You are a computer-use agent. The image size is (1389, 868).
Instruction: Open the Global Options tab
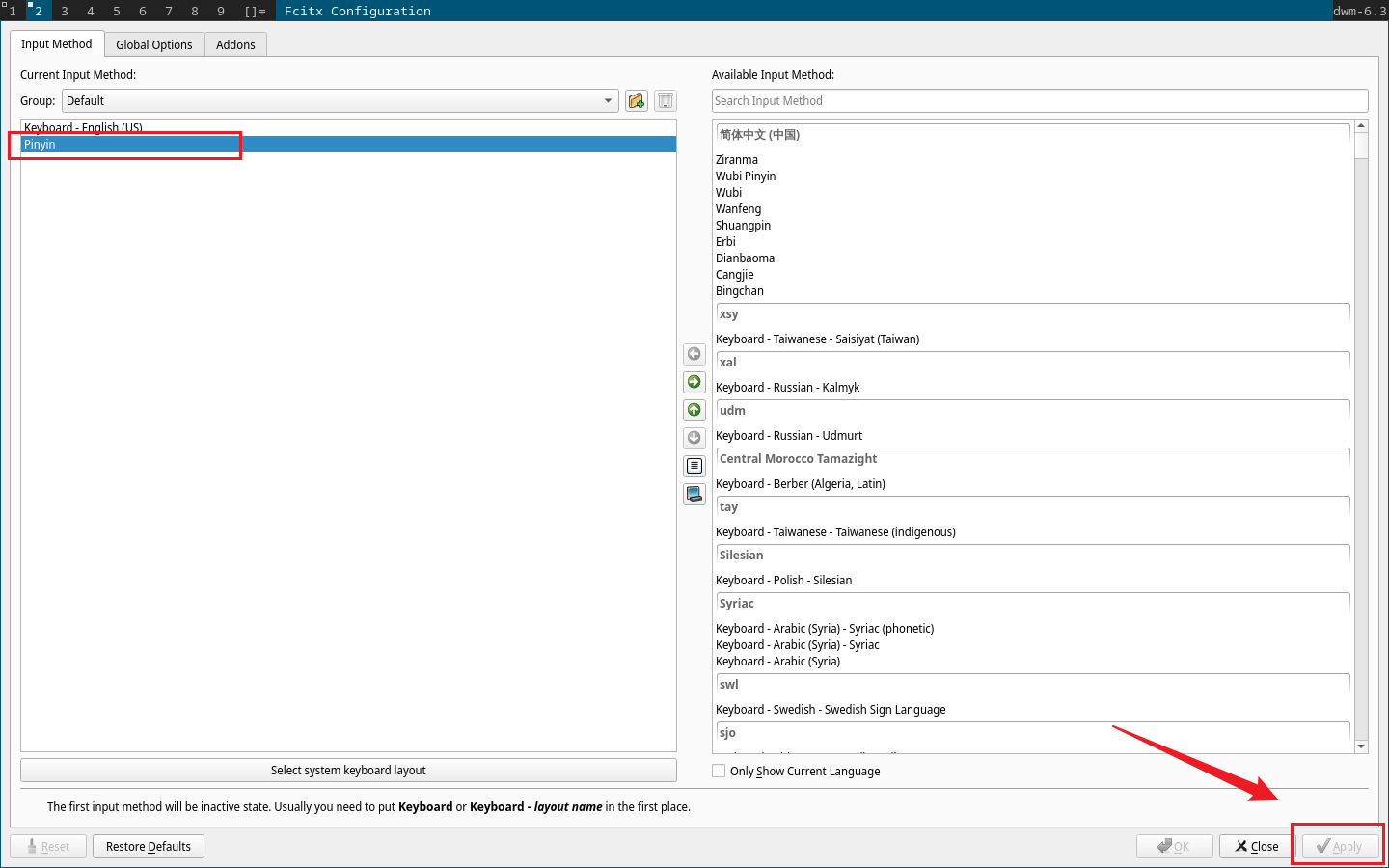point(154,44)
